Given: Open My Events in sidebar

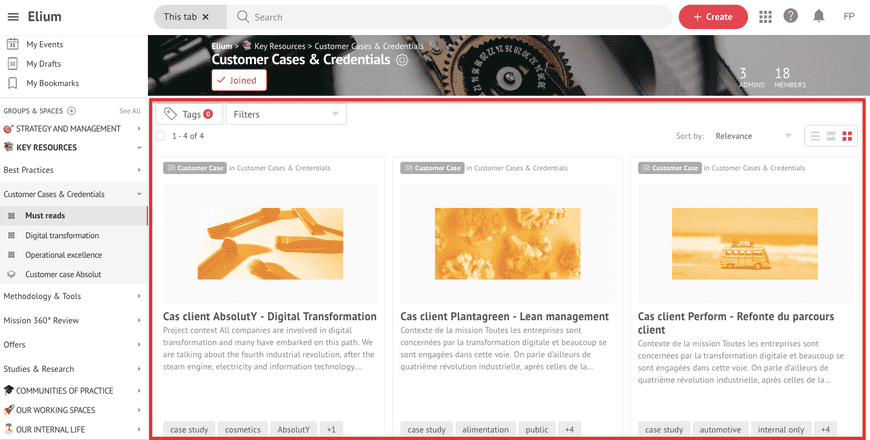Looking at the screenshot, I should (44, 44).
